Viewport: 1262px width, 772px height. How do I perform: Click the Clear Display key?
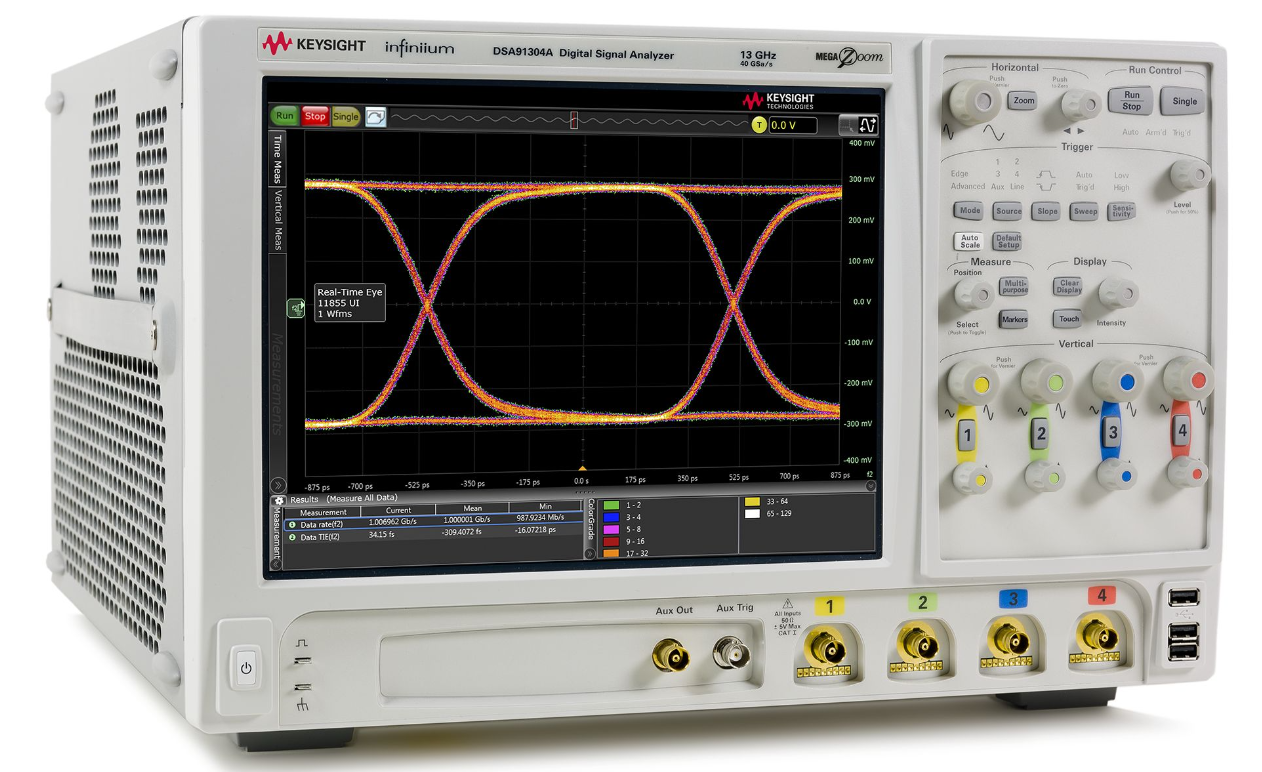tap(1069, 287)
